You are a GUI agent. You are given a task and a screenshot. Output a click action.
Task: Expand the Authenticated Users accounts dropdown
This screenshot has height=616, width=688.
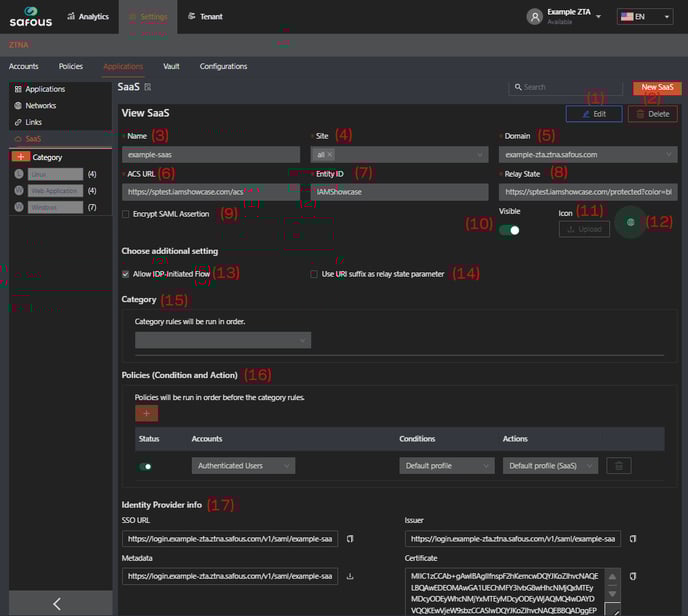244,466
